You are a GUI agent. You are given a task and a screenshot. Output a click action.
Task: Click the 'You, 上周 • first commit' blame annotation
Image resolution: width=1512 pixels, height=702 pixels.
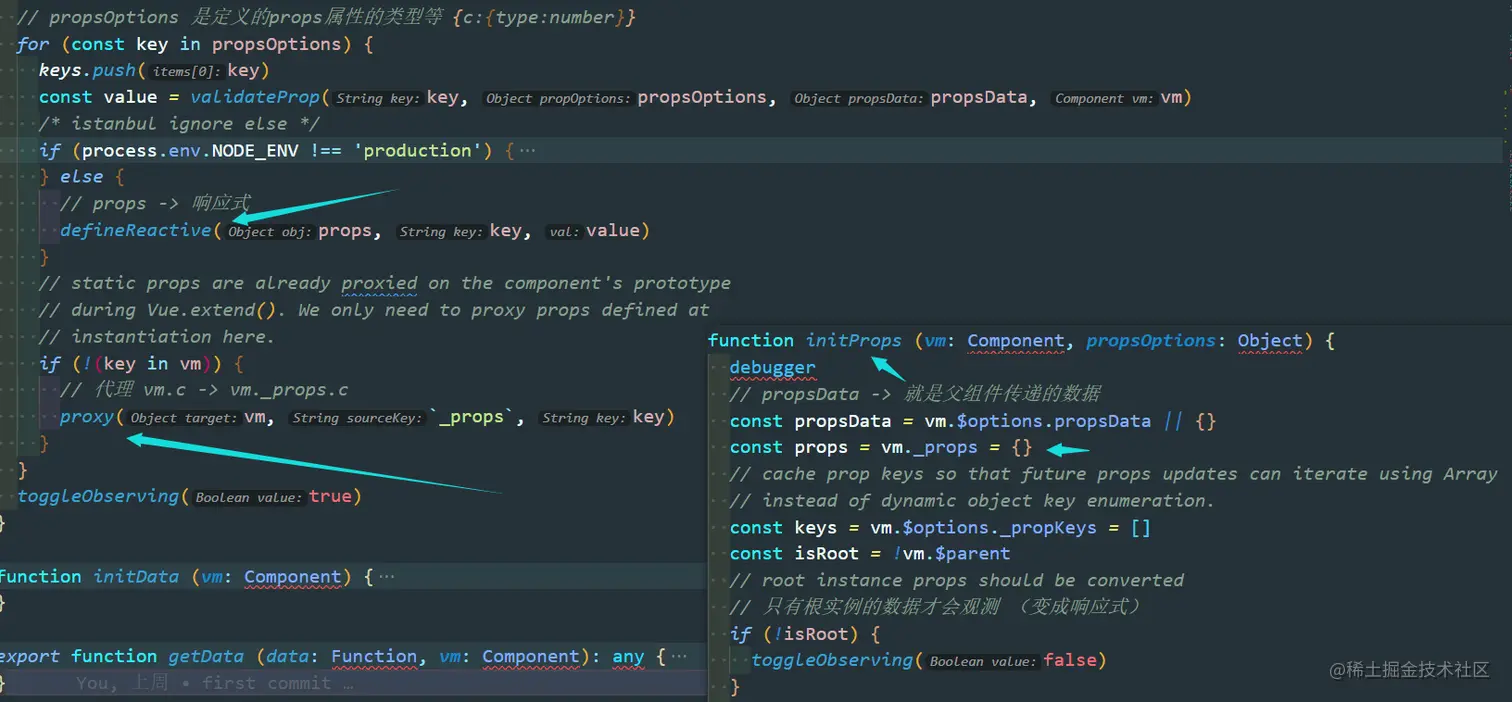tap(214, 684)
